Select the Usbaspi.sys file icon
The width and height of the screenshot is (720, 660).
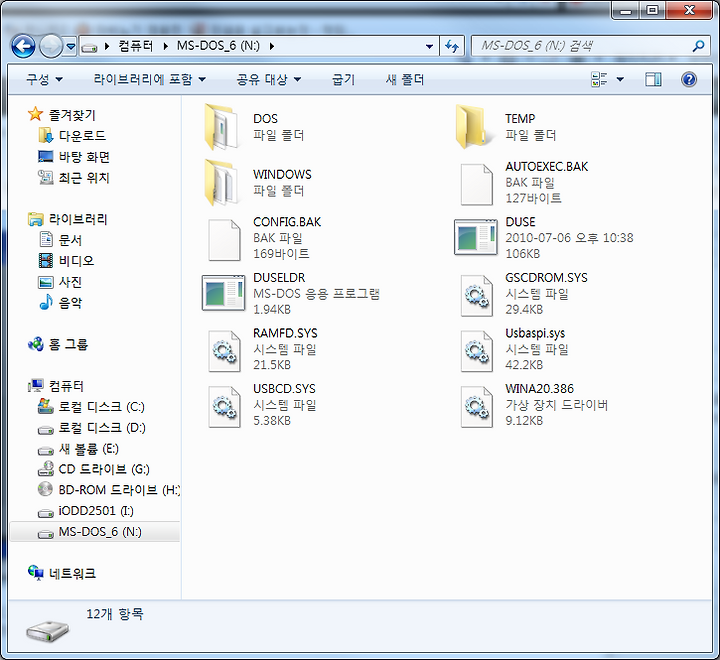(x=476, y=351)
